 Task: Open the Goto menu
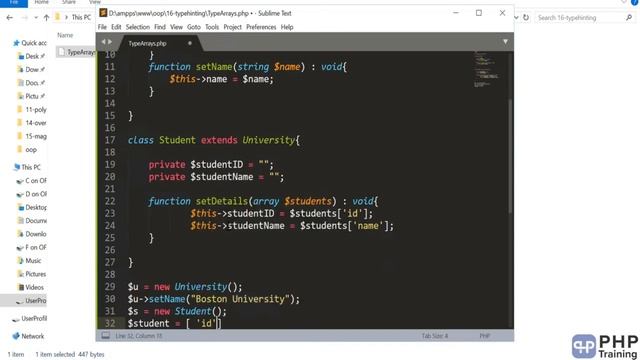click(193, 27)
